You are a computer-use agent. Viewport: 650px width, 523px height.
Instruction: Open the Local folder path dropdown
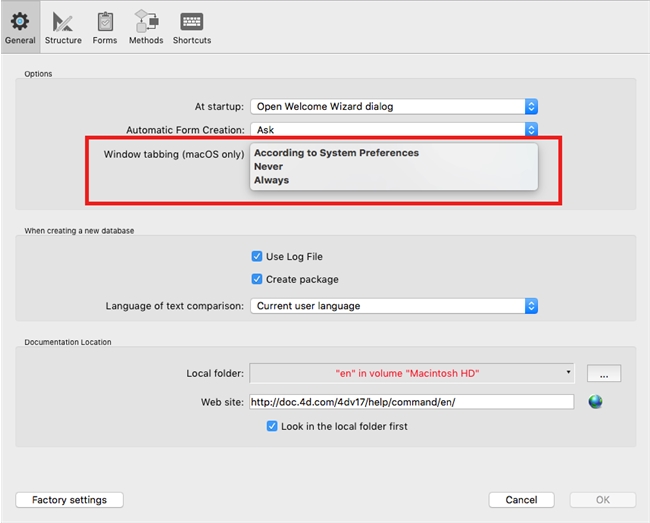pos(412,373)
